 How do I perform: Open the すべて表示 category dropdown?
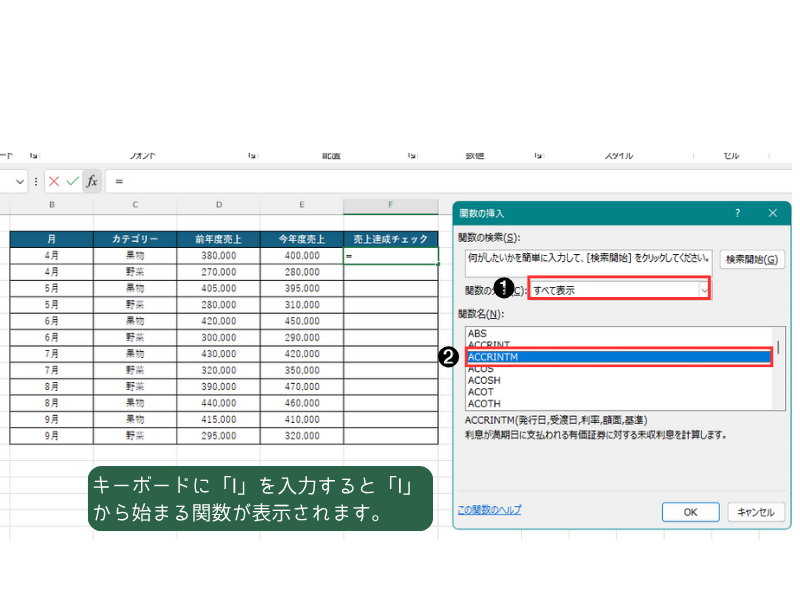(703, 290)
